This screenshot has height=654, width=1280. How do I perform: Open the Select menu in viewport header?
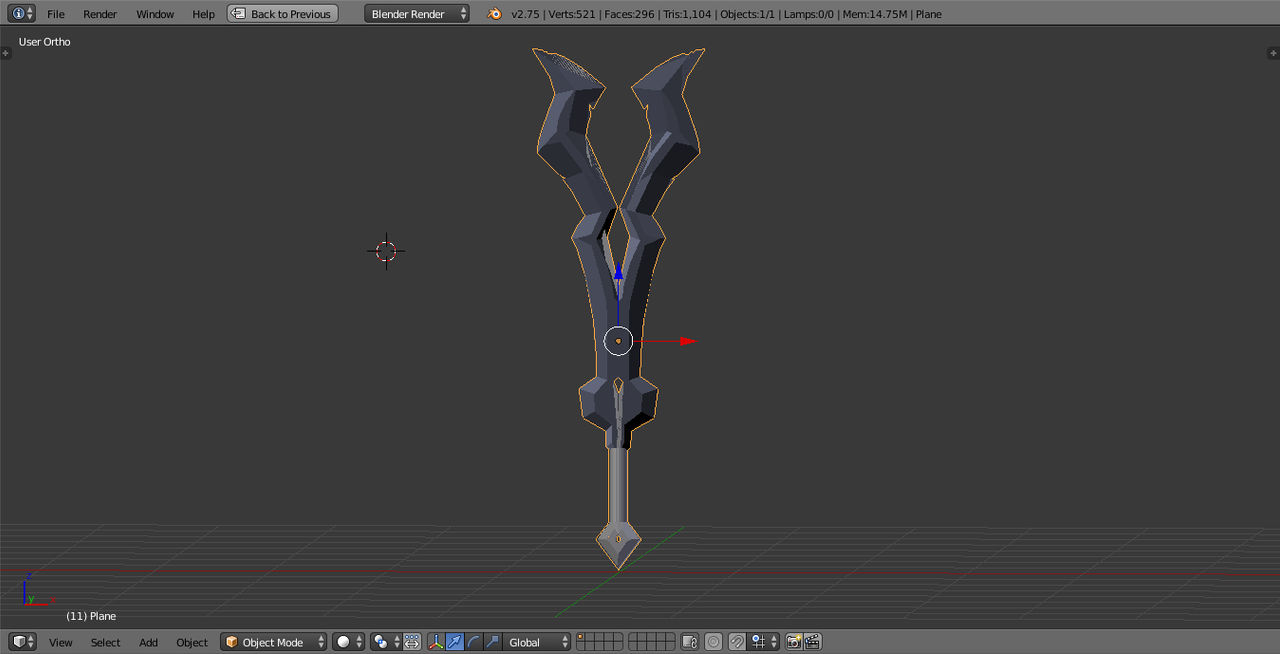coord(105,642)
